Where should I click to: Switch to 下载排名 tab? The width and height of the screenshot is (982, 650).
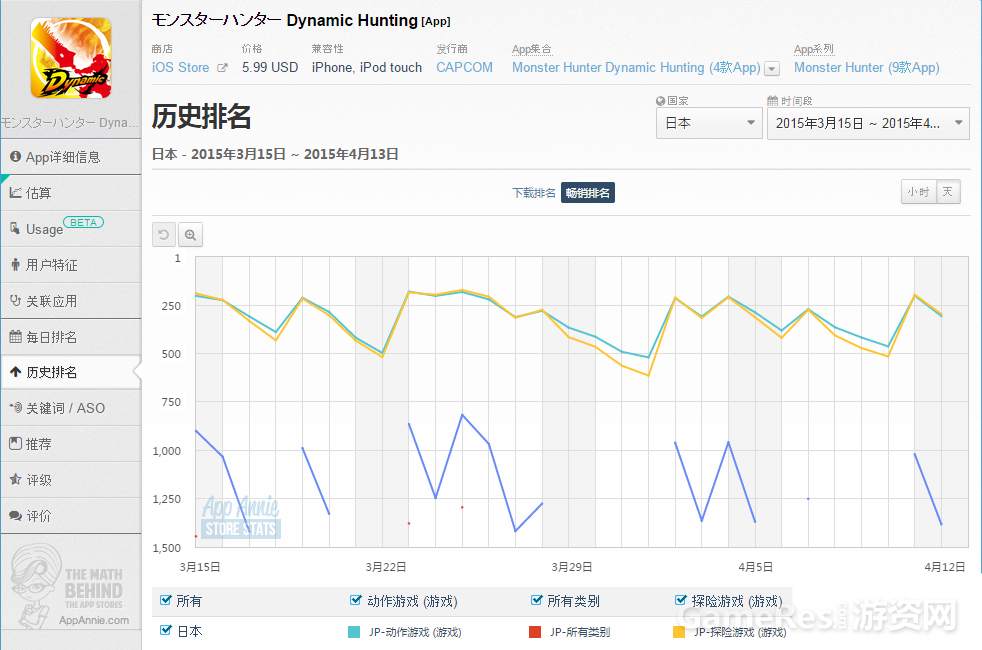(534, 193)
